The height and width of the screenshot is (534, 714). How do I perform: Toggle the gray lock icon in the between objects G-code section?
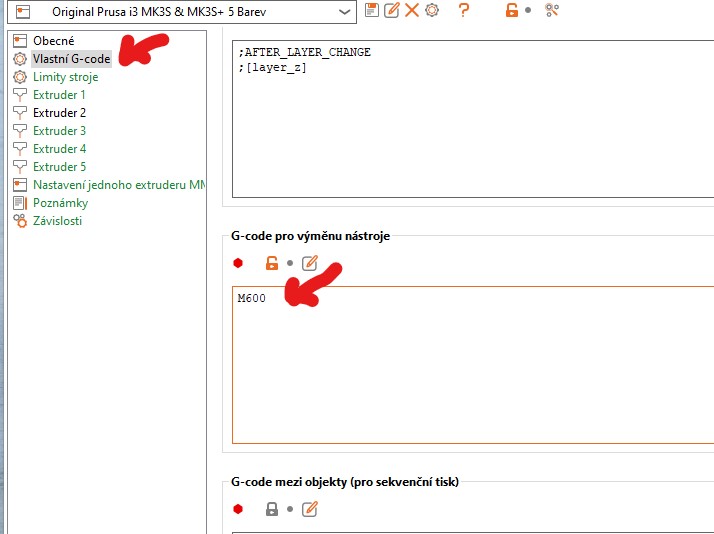coord(271,509)
